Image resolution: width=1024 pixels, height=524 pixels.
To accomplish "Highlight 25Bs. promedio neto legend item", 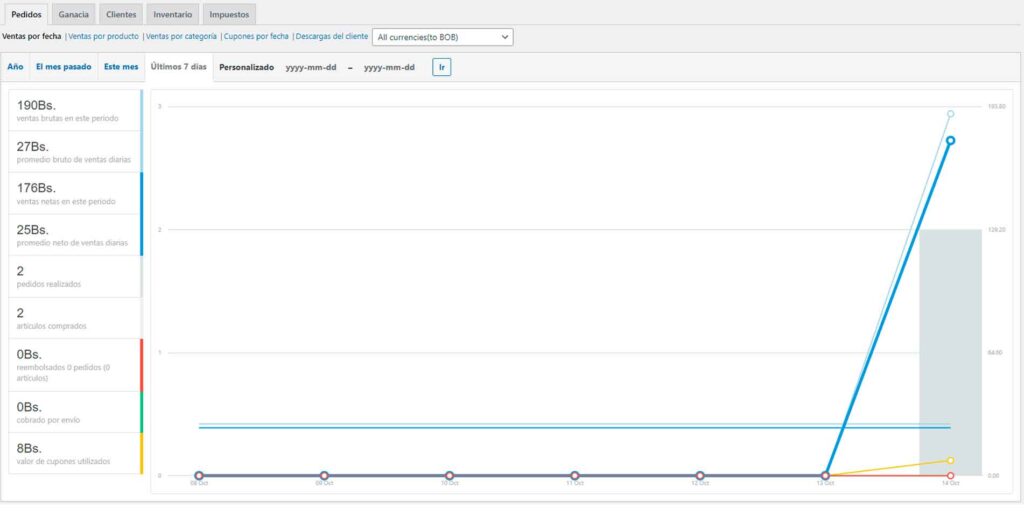I will click(x=76, y=235).
